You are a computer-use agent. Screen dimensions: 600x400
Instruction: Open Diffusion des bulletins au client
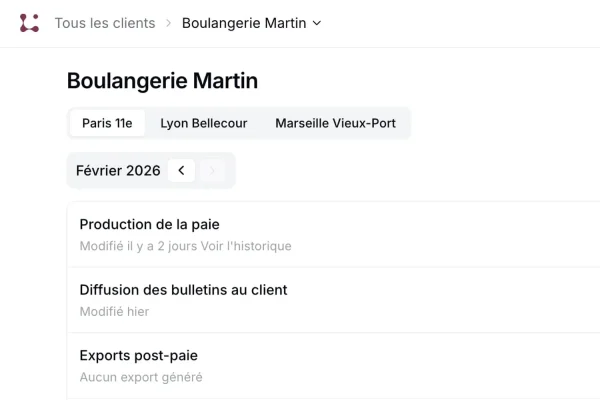click(334, 300)
